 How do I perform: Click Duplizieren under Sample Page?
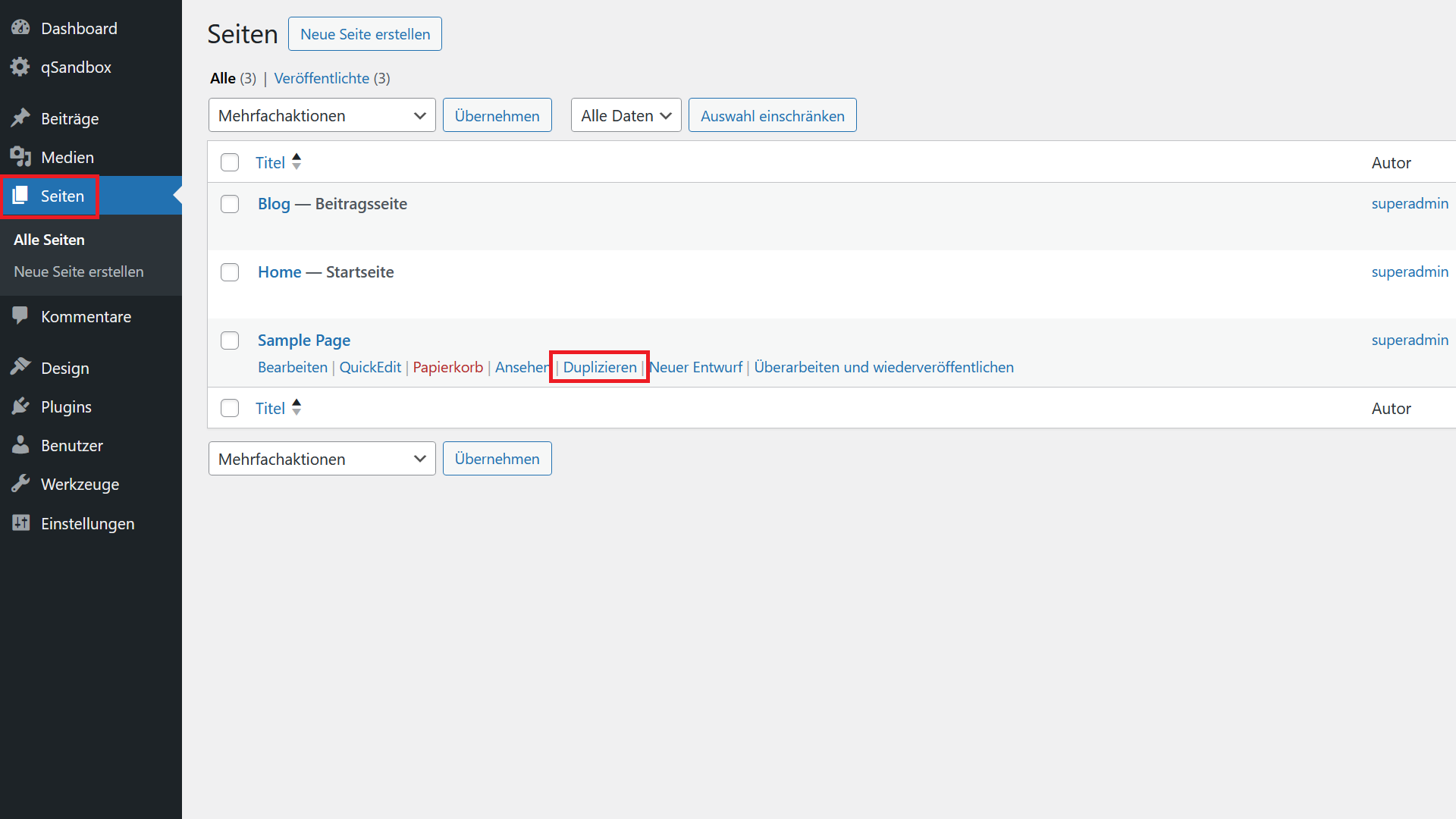(x=600, y=367)
